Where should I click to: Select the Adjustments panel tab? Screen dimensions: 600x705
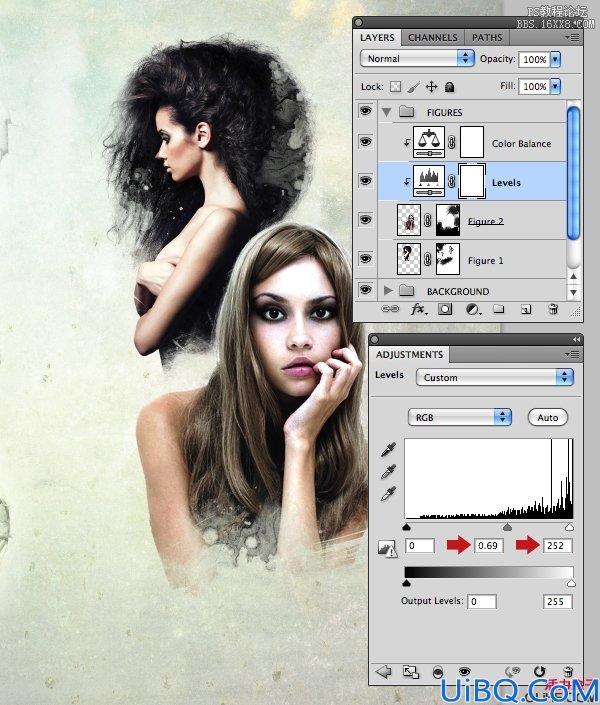(x=409, y=355)
